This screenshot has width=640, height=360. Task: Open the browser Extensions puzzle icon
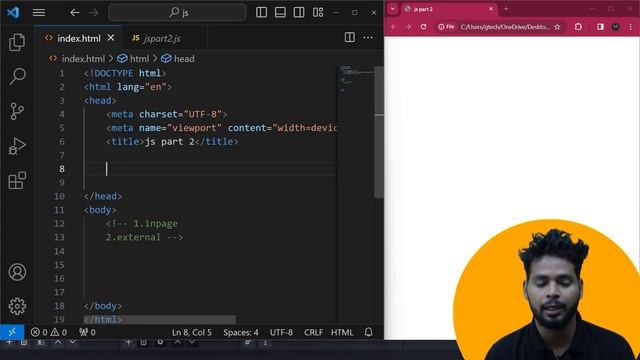[578, 27]
